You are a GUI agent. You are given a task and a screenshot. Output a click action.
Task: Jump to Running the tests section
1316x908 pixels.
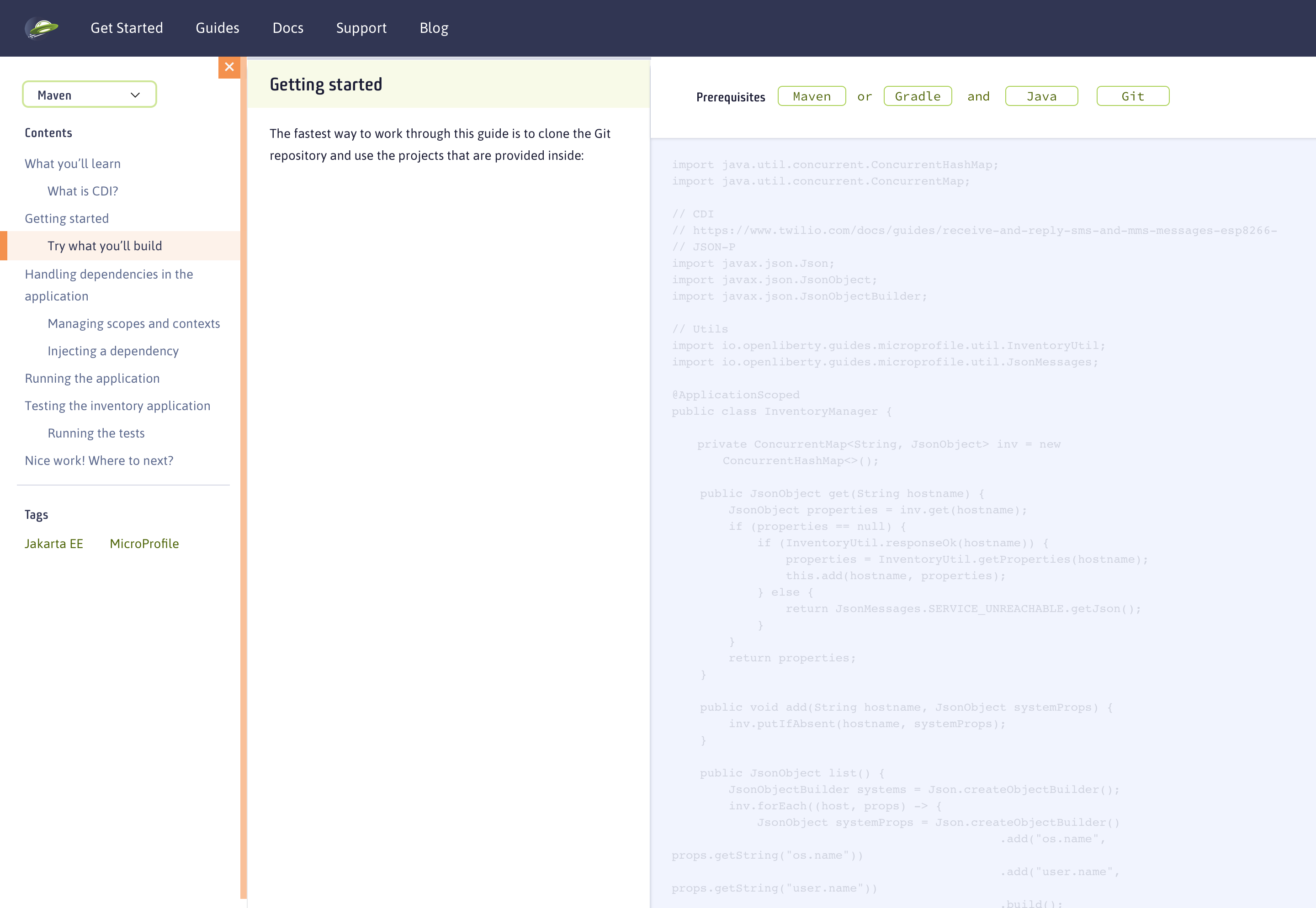point(96,433)
